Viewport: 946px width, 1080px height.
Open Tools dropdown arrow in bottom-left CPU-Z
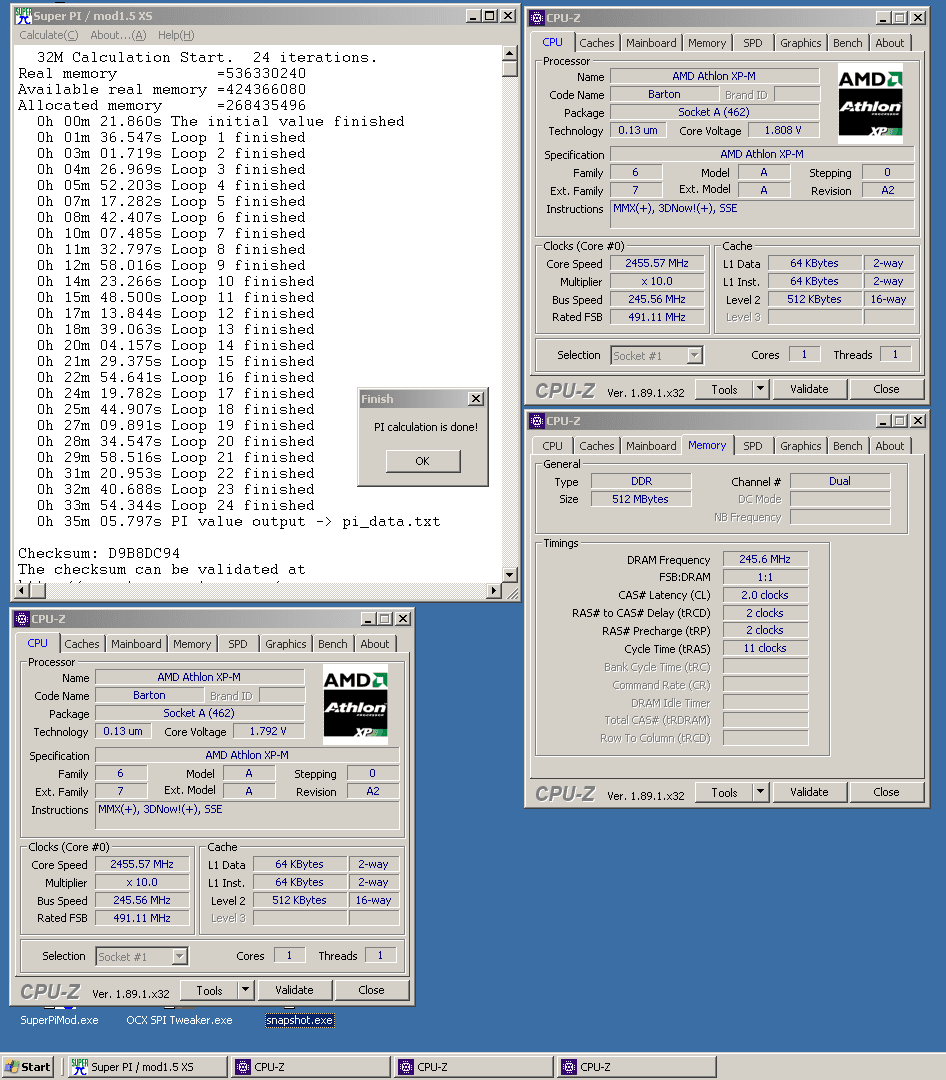(x=245, y=990)
